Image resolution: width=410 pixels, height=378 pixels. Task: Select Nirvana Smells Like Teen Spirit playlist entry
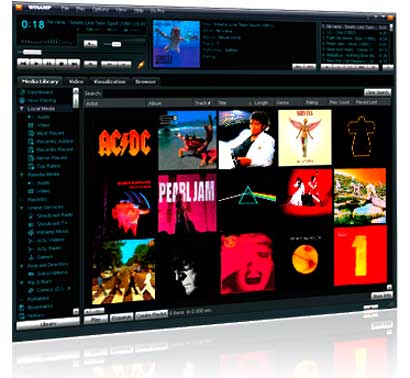click(x=354, y=27)
